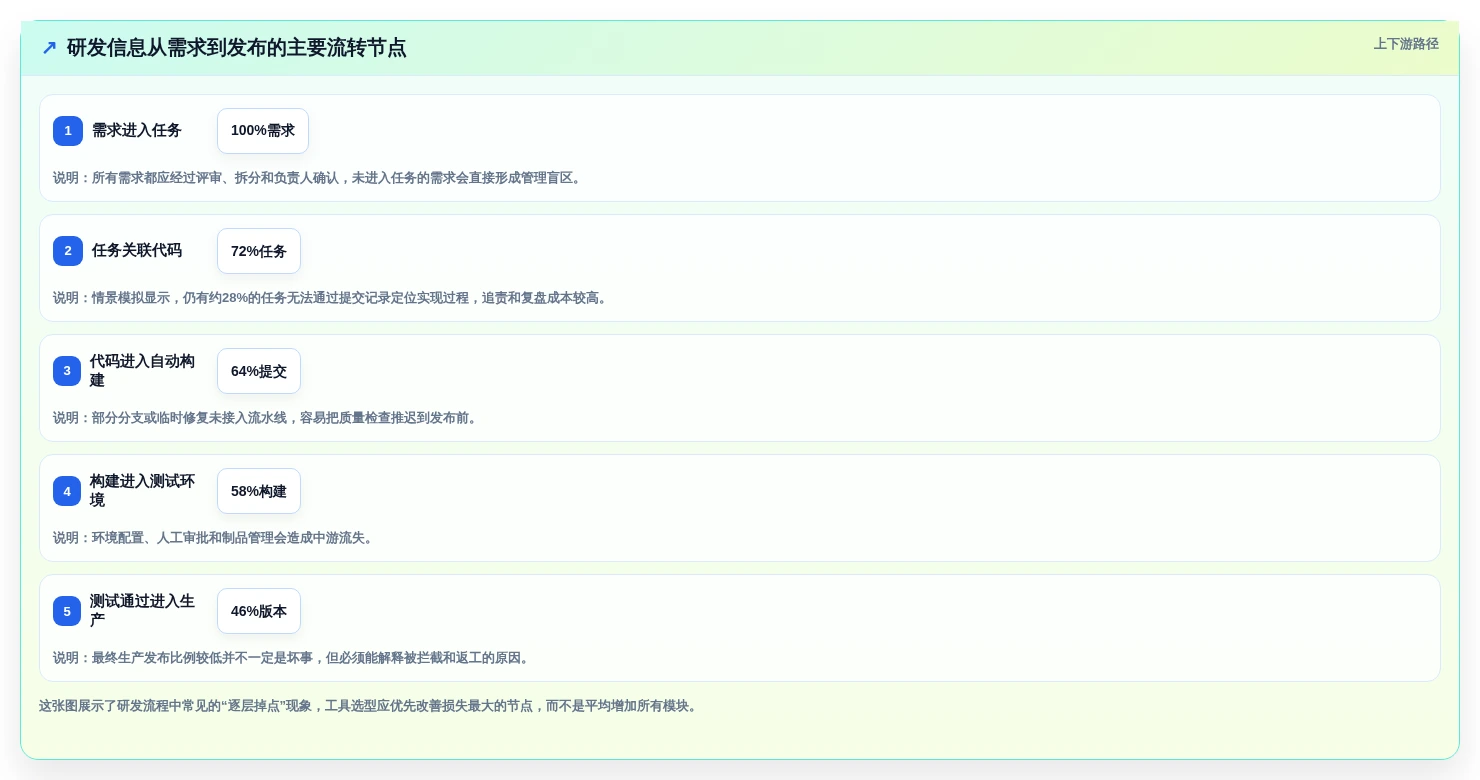The image size is (1480, 780).
Task: Click the description about 管理盲区
Action: [x=319, y=178]
